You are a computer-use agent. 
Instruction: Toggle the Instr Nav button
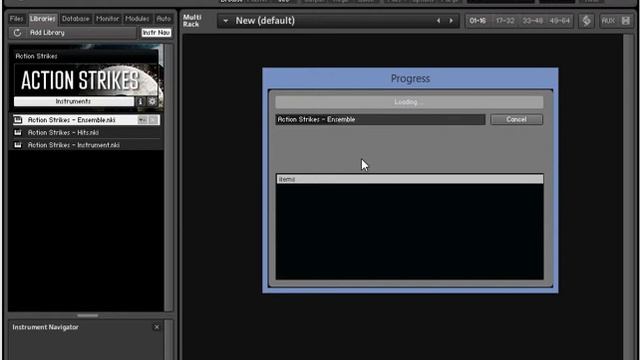[156, 33]
